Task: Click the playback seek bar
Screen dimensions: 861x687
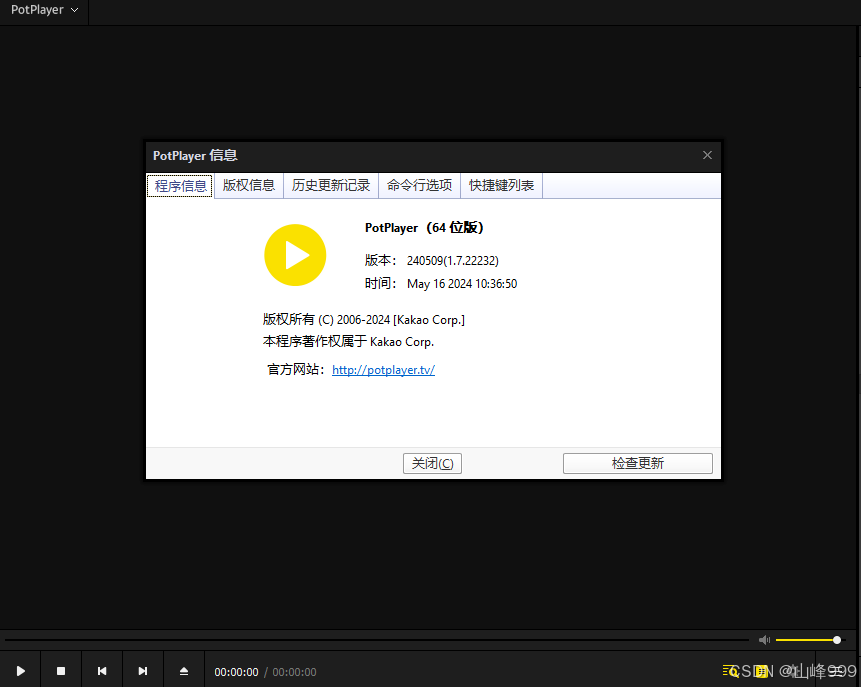Action: [377, 640]
